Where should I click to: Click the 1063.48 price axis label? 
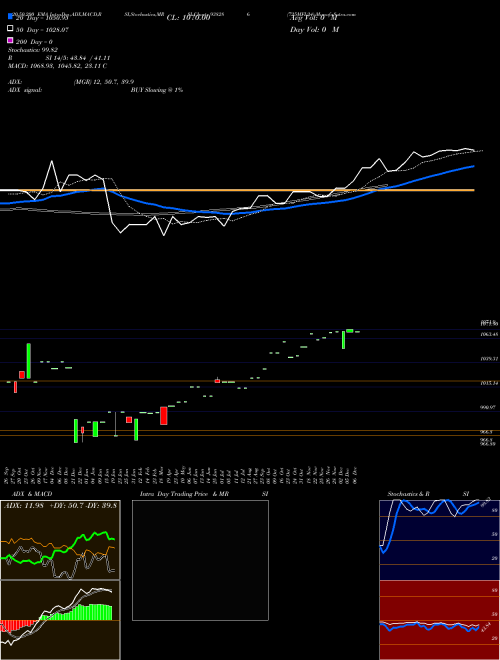pos(490,334)
